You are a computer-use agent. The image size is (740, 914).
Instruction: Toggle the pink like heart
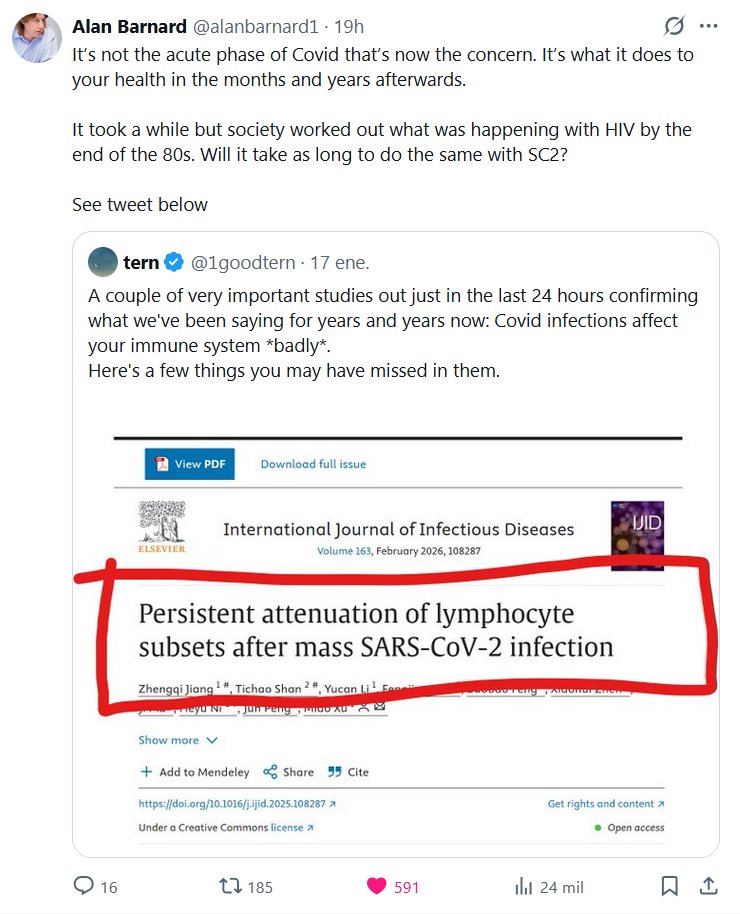click(x=376, y=886)
